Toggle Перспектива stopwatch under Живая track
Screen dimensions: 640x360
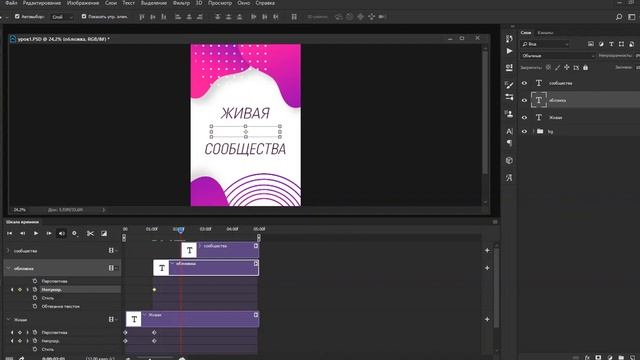[x=35, y=332]
